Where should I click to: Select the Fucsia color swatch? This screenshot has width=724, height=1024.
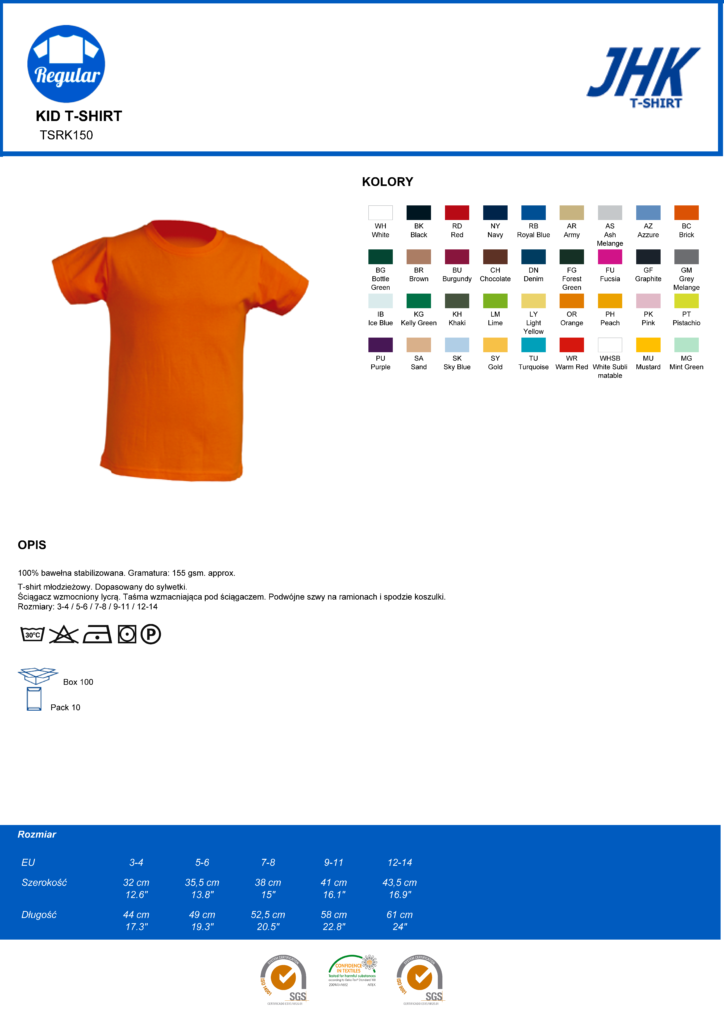(610, 257)
